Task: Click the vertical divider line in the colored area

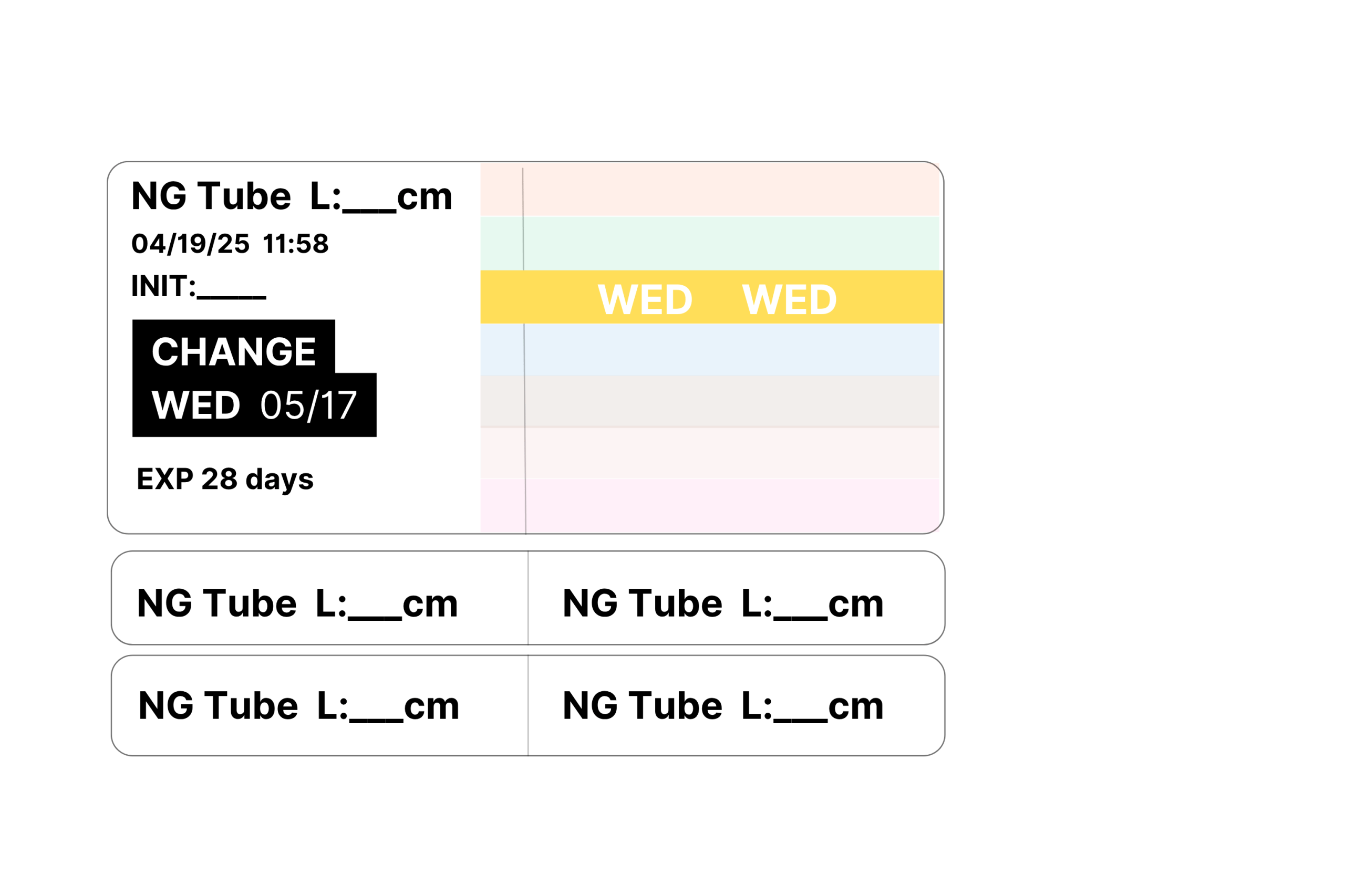Action: coord(524,351)
